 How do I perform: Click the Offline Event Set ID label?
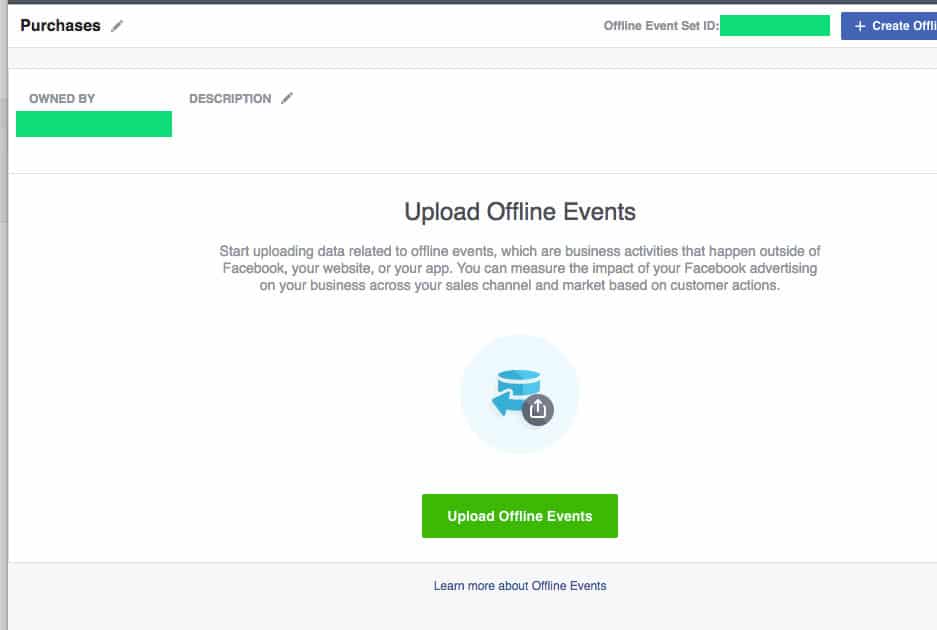(661, 26)
